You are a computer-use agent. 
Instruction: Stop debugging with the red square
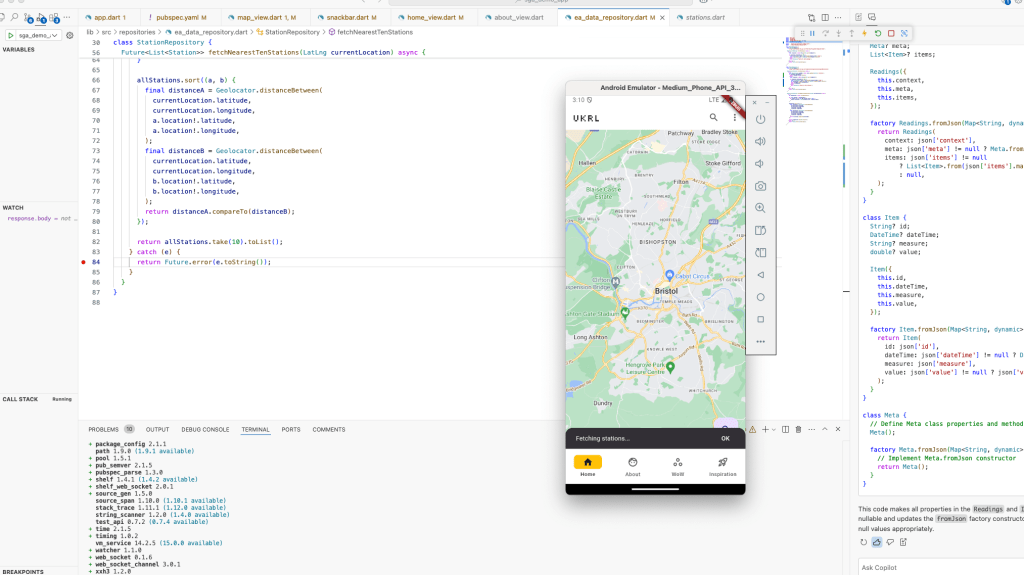pos(891,33)
